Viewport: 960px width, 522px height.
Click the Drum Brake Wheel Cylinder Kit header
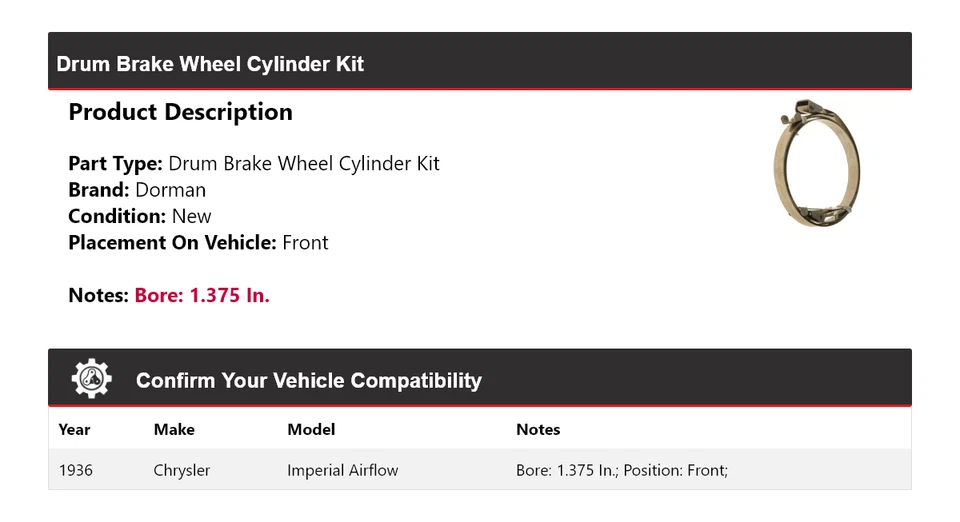pyautogui.click(x=210, y=64)
